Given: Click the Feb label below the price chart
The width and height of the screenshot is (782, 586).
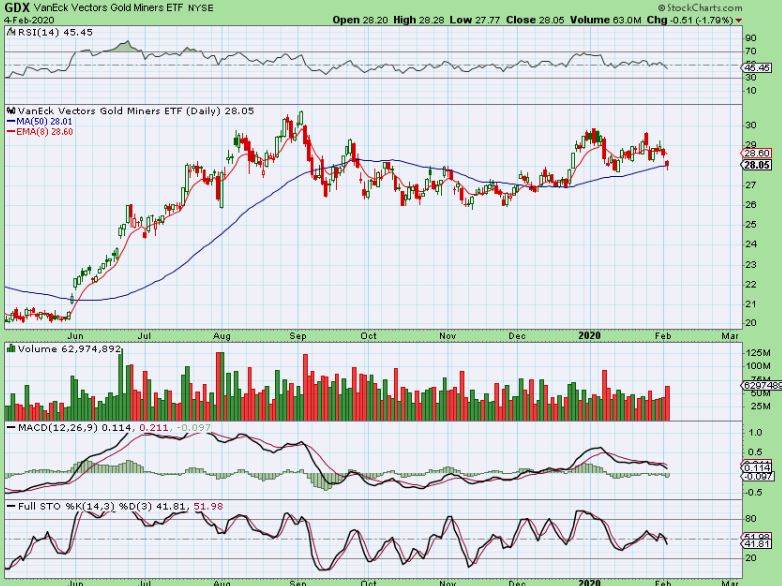Looking at the screenshot, I should click(x=663, y=336).
